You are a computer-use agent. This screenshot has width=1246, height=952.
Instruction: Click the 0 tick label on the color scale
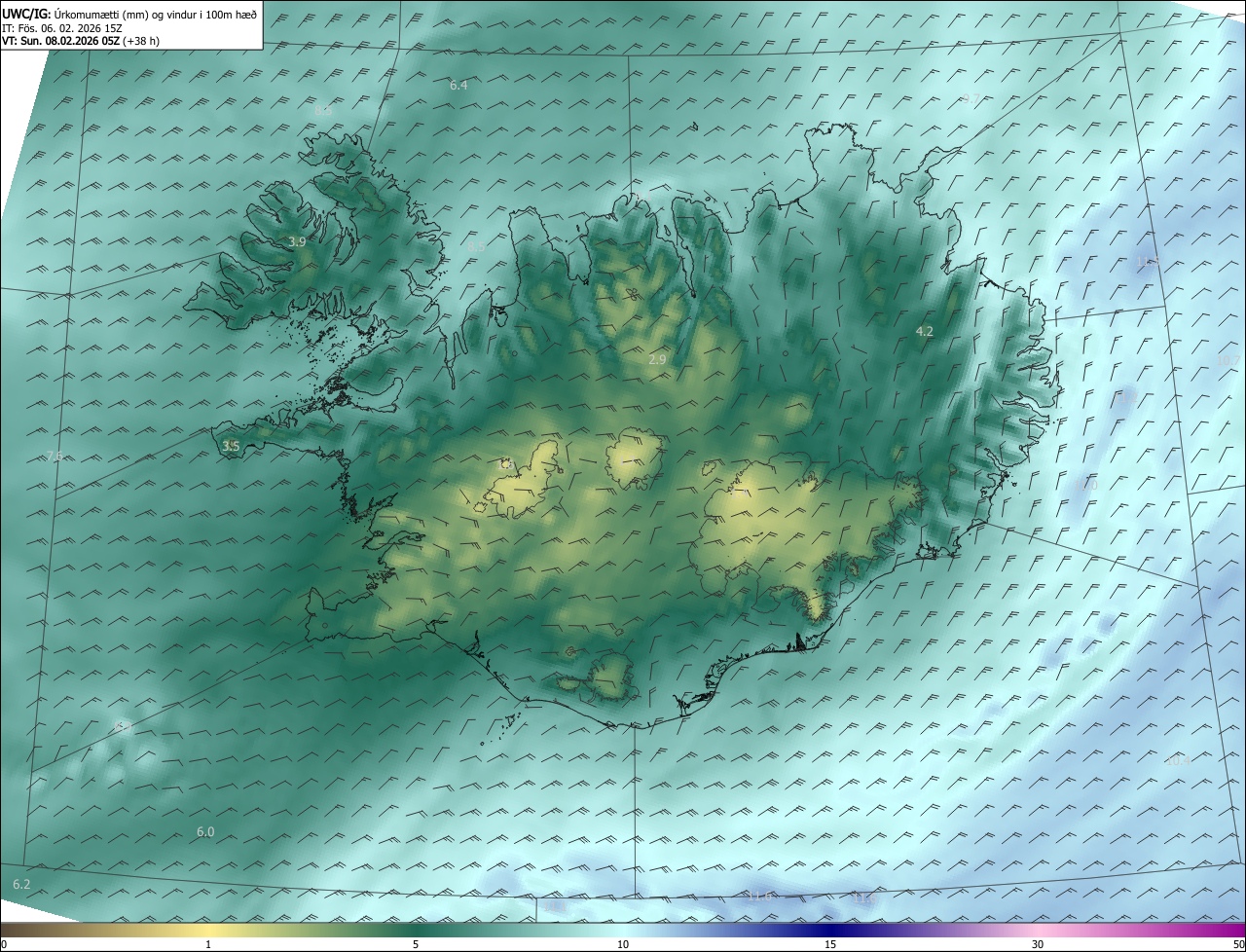(4, 944)
